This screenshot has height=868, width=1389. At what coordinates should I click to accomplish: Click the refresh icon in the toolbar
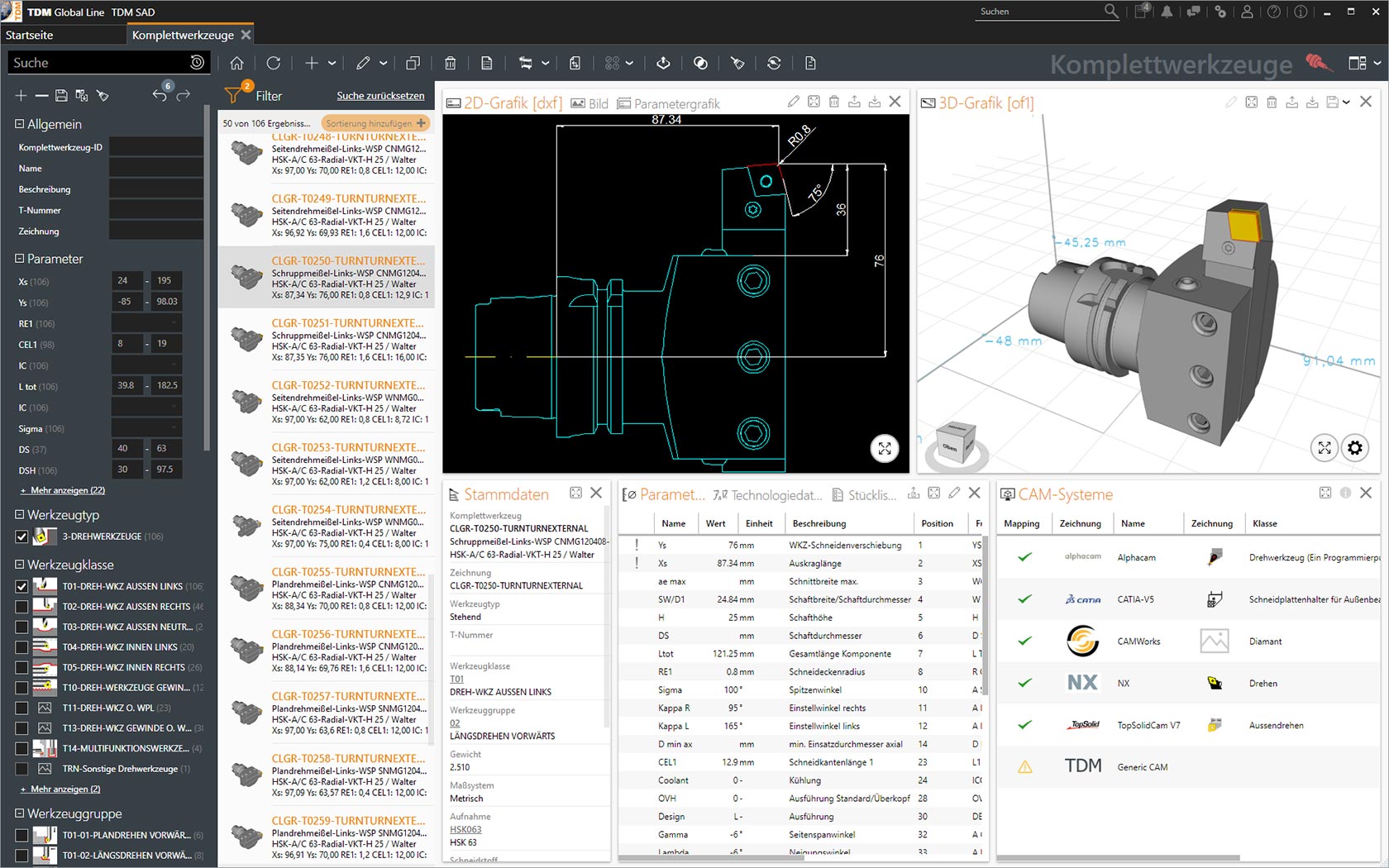point(274,63)
